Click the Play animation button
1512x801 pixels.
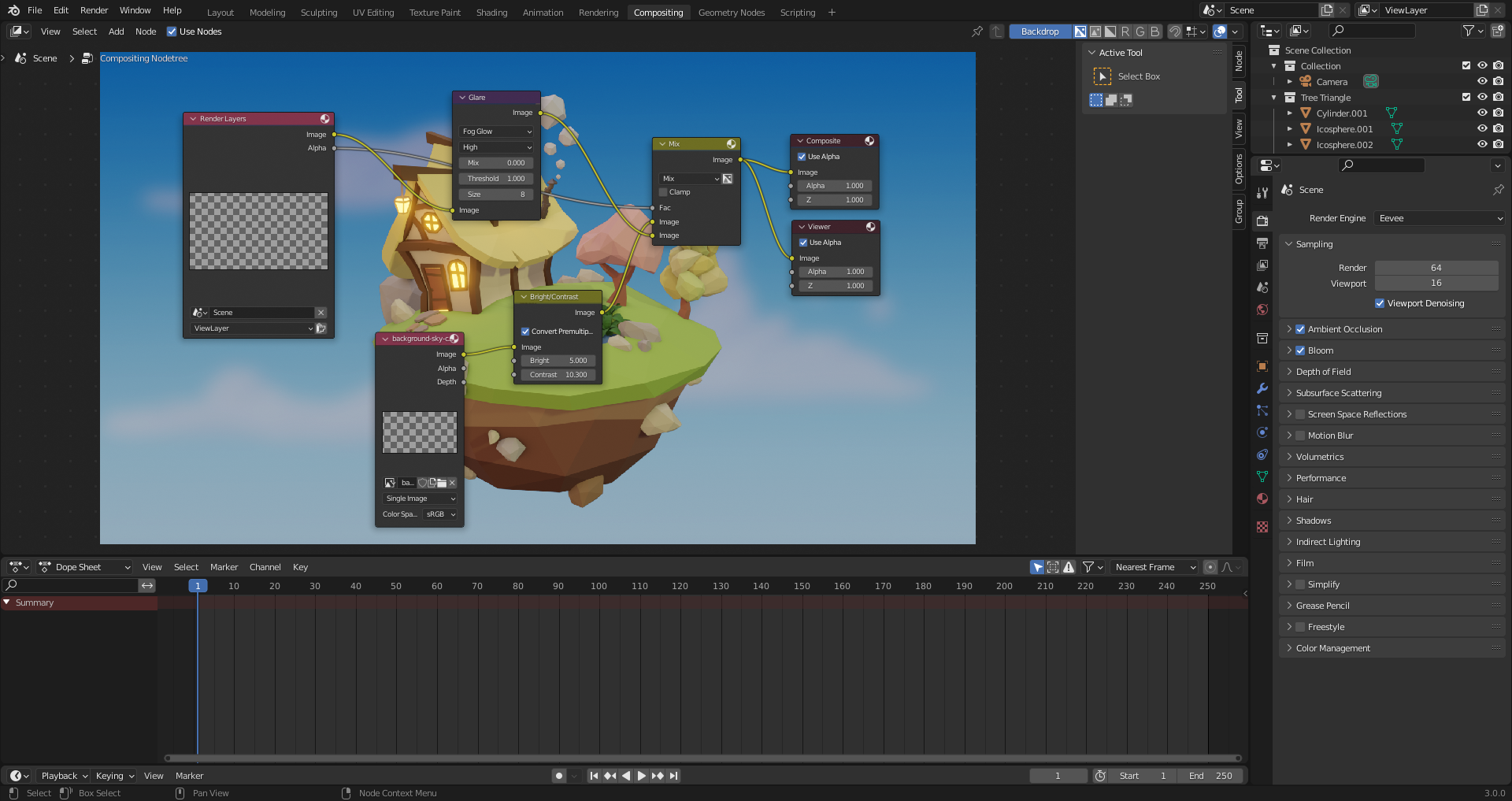(641, 776)
